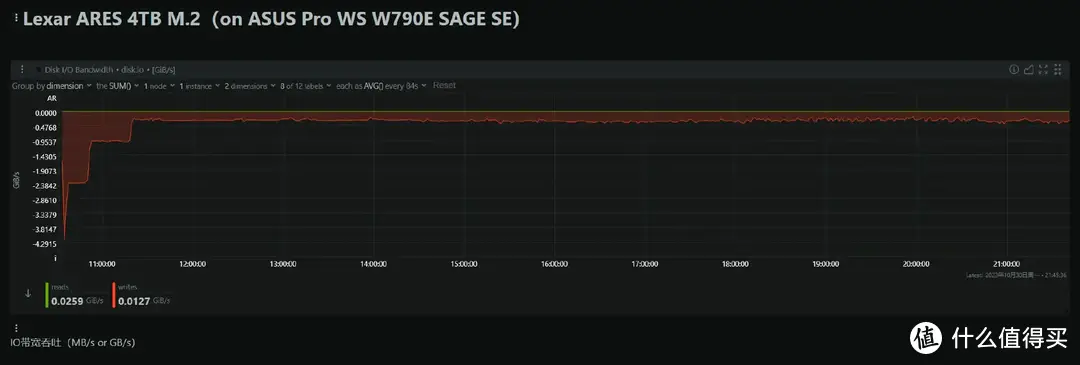Open the 8 of 12 labels dropdown
The width and height of the screenshot is (1080, 365).
(306, 85)
